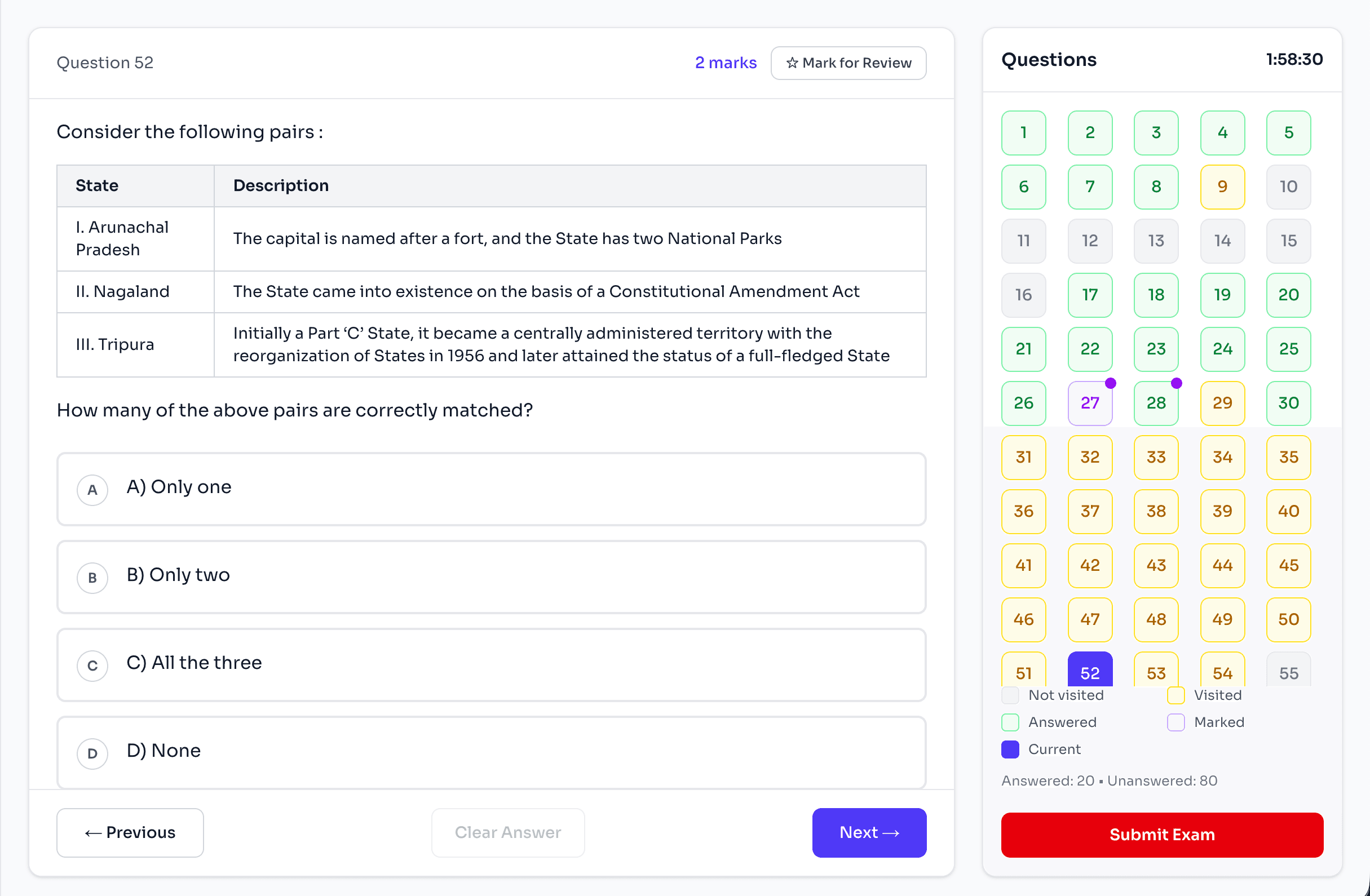Select option B) Only two

pos(491,576)
